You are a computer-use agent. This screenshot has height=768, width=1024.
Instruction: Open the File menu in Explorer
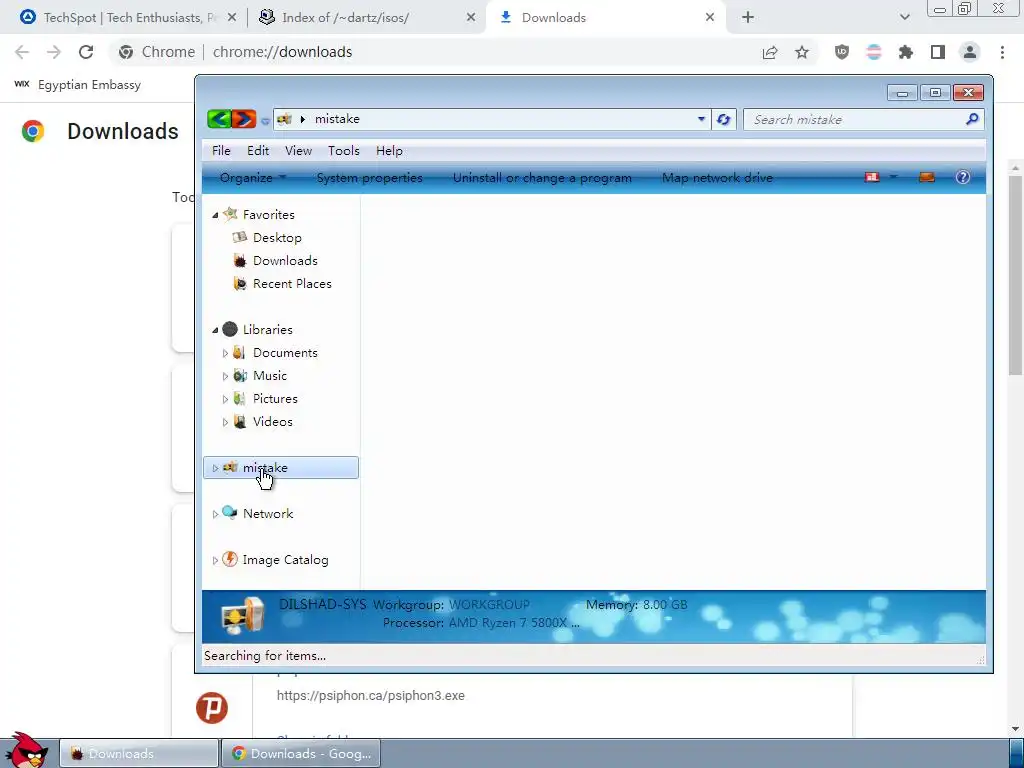(x=221, y=151)
